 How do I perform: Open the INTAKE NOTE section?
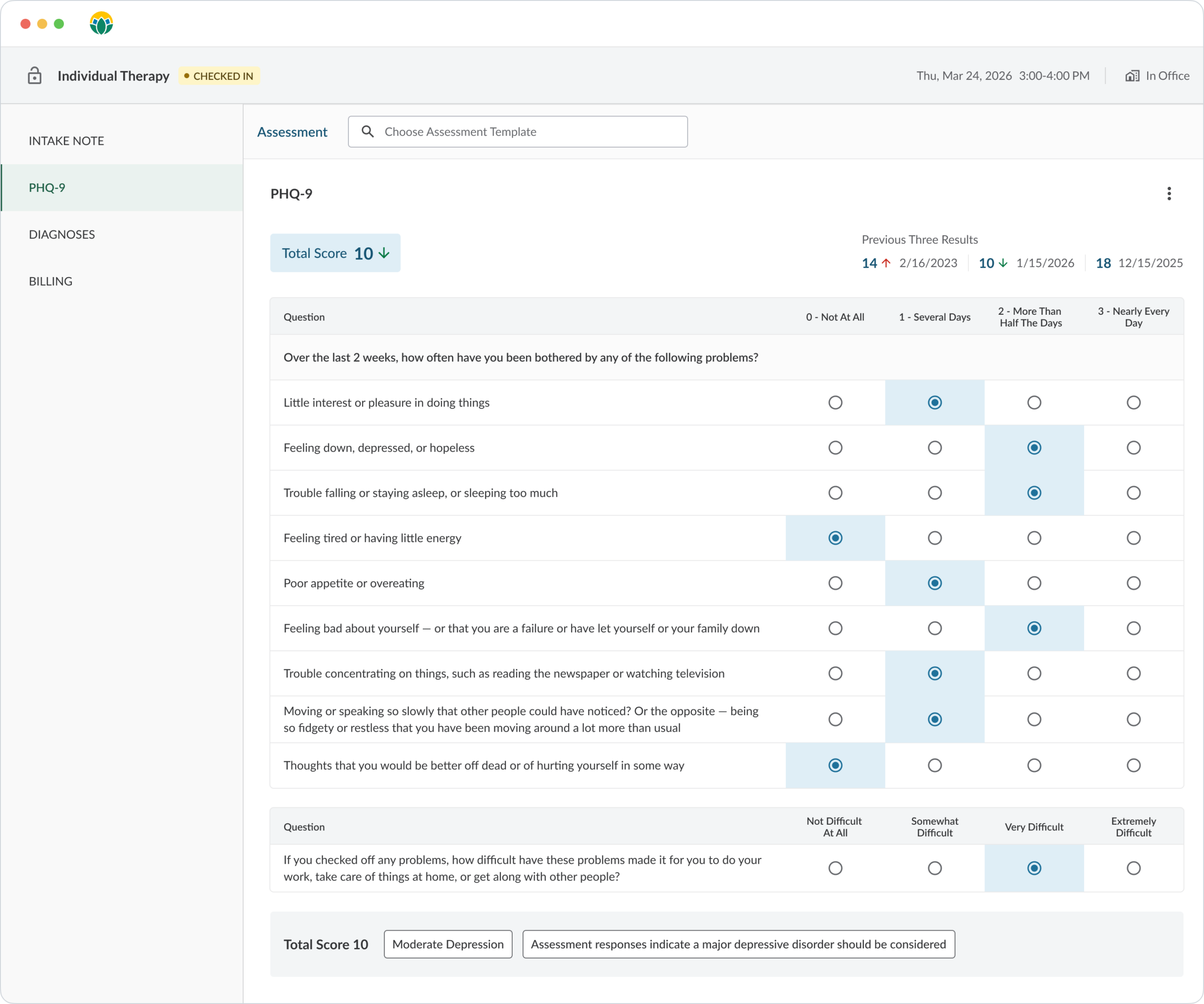[66, 141]
